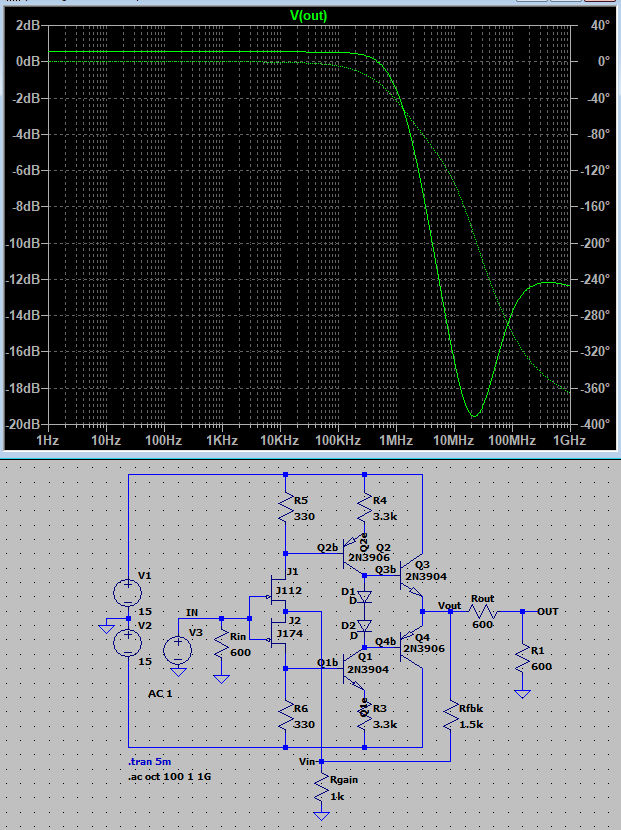
Task: Click the OUT net label
Action: point(547,610)
